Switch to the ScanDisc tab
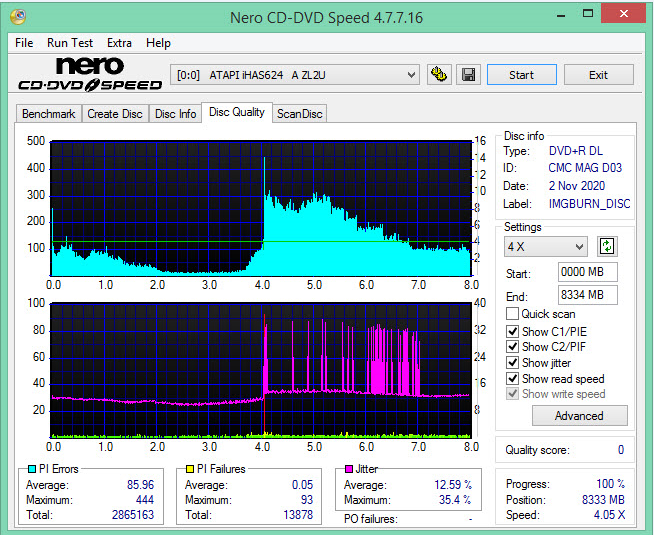The image size is (654, 535). (299, 114)
